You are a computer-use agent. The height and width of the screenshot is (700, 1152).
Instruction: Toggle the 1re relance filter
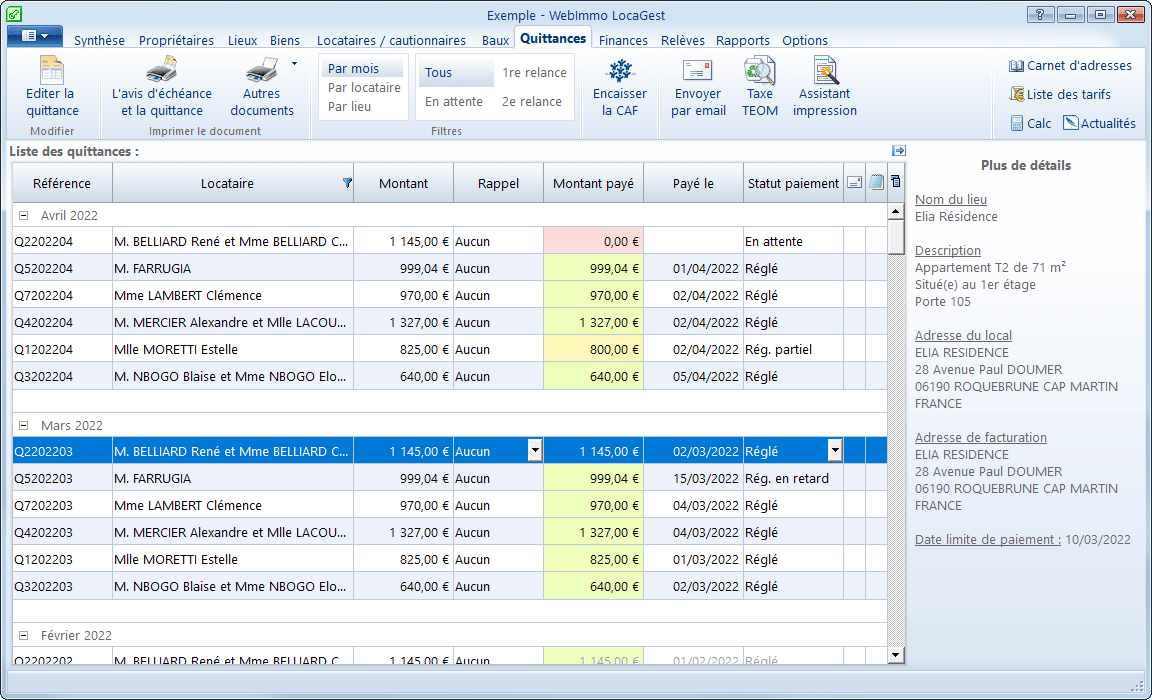coord(534,73)
